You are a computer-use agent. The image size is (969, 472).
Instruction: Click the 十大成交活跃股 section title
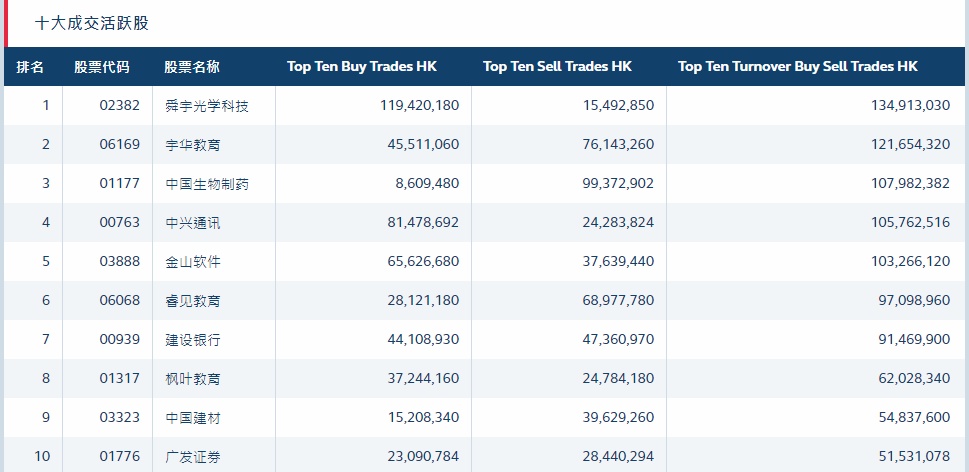point(91,23)
